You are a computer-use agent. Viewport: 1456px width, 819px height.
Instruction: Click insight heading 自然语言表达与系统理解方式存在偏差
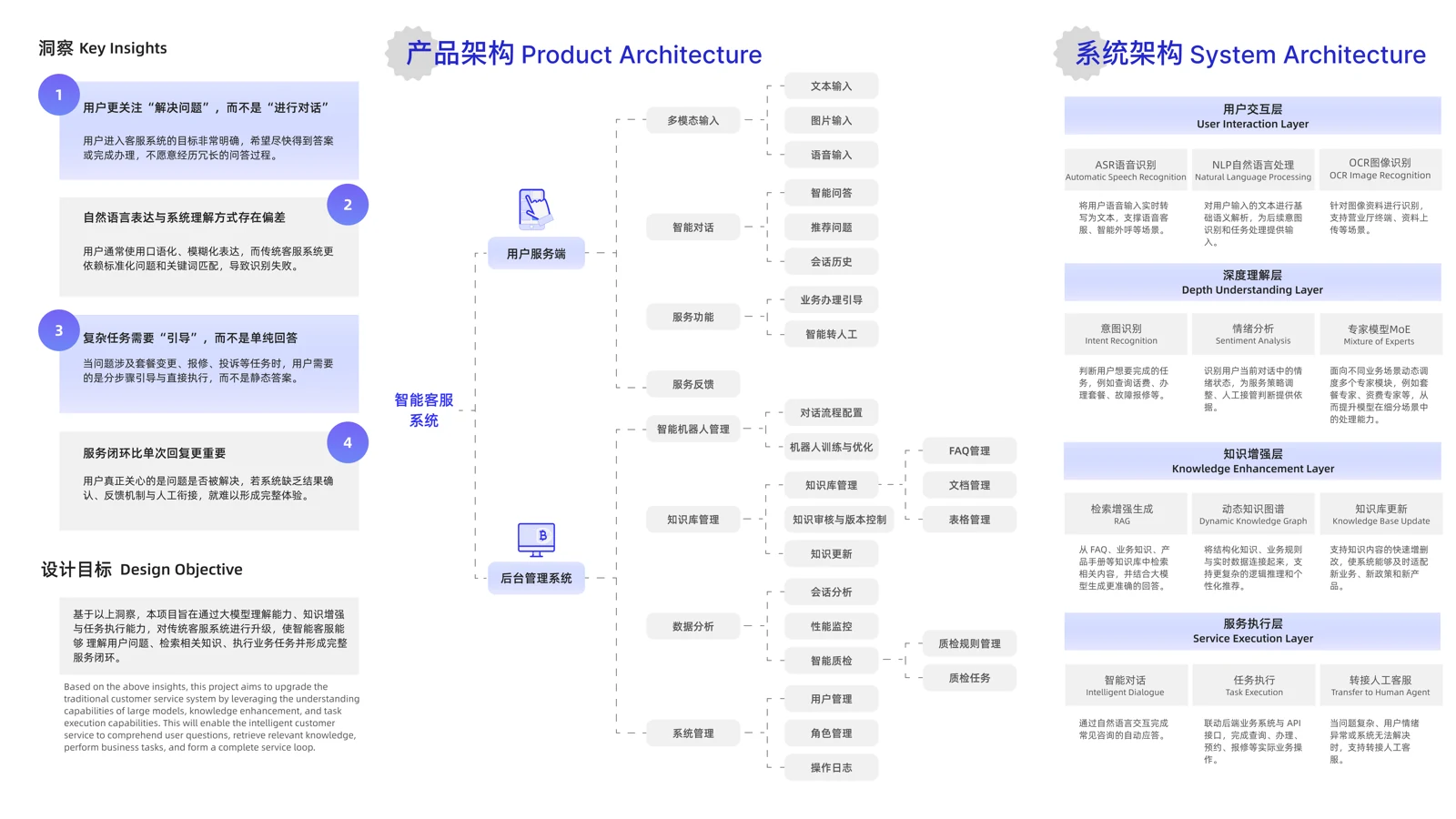coord(184,217)
